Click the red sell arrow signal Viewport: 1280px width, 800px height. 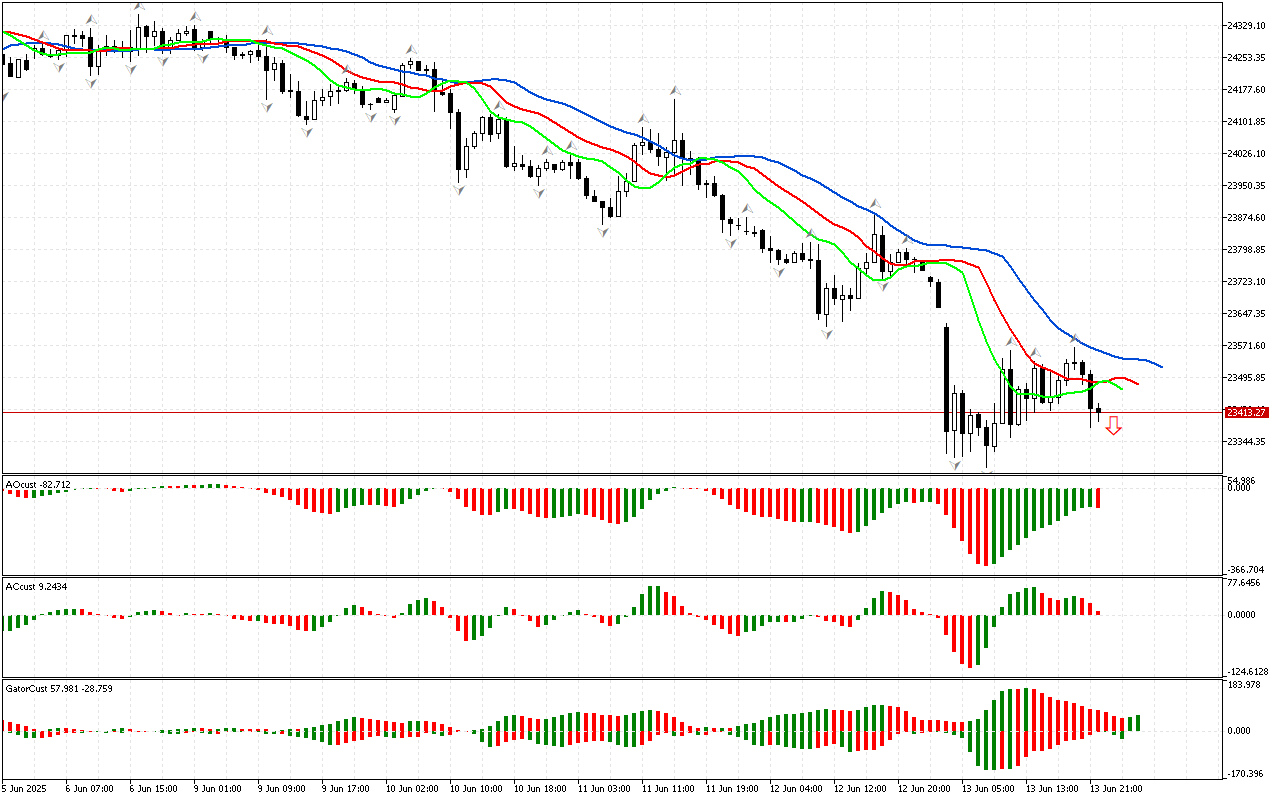click(x=1113, y=426)
